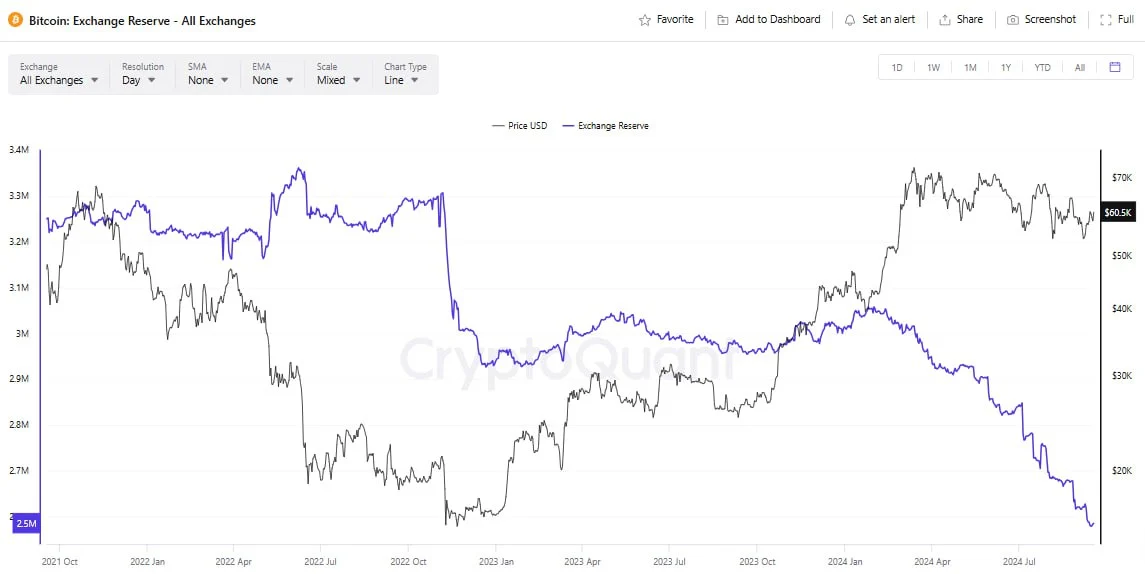
Task: Click the Set an alert bell icon
Action: click(850, 20)
